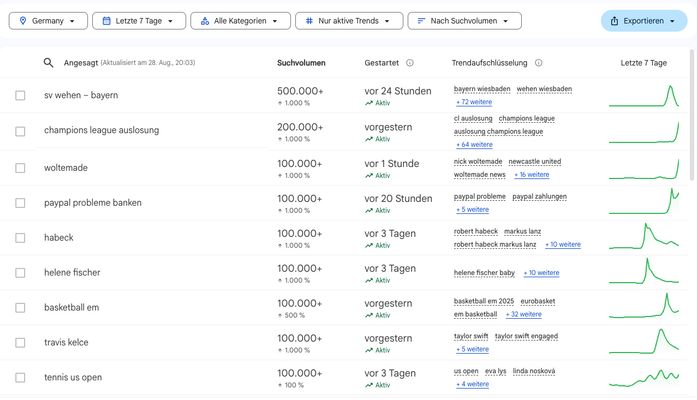This screenshot has height=400, width=697.
Task: Click info icon next to Gestartet
Action: click(x=410, y=63)
